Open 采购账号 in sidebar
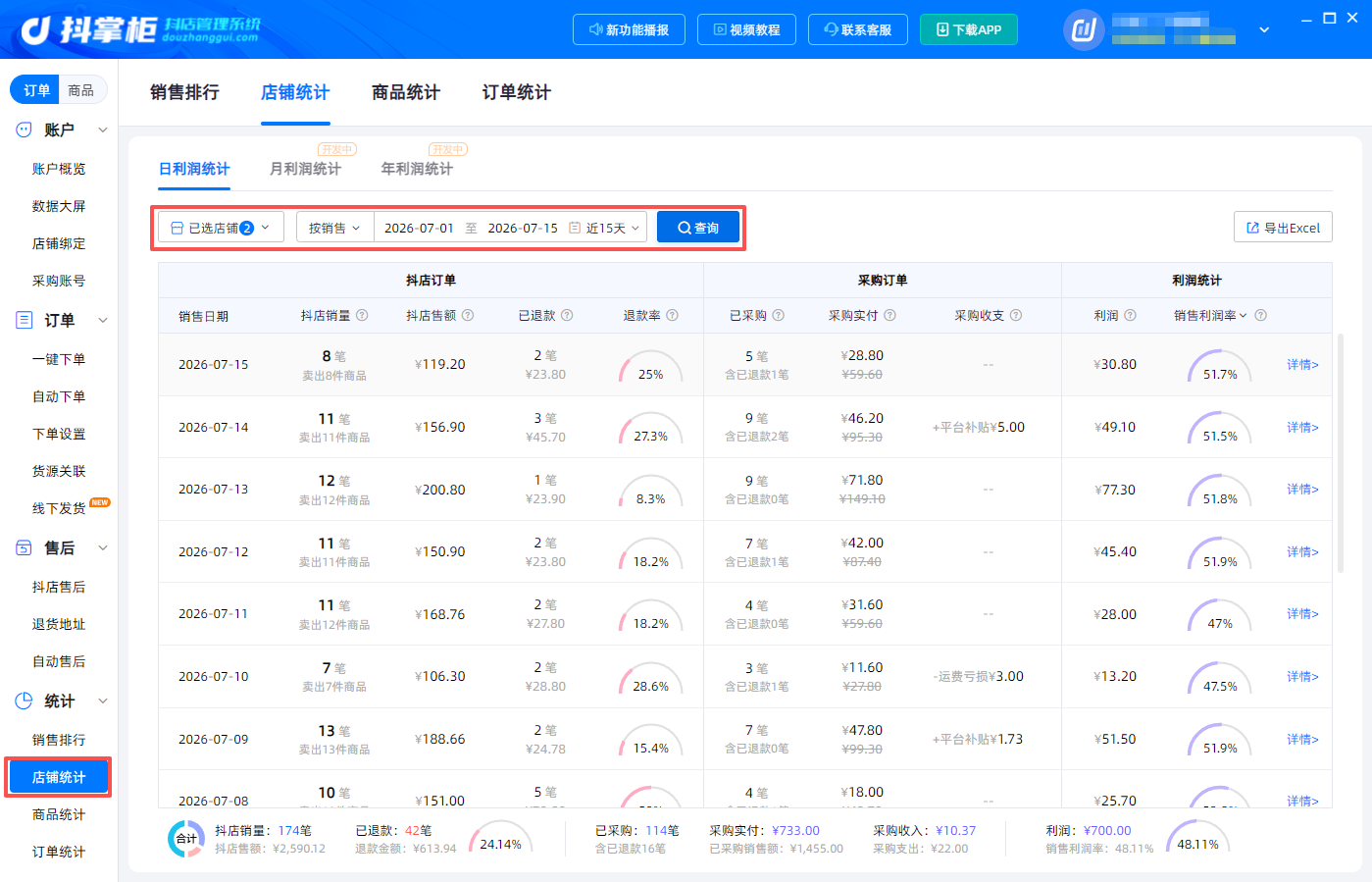The width and height of the screenshot is (1372, 882). [59, 281]
